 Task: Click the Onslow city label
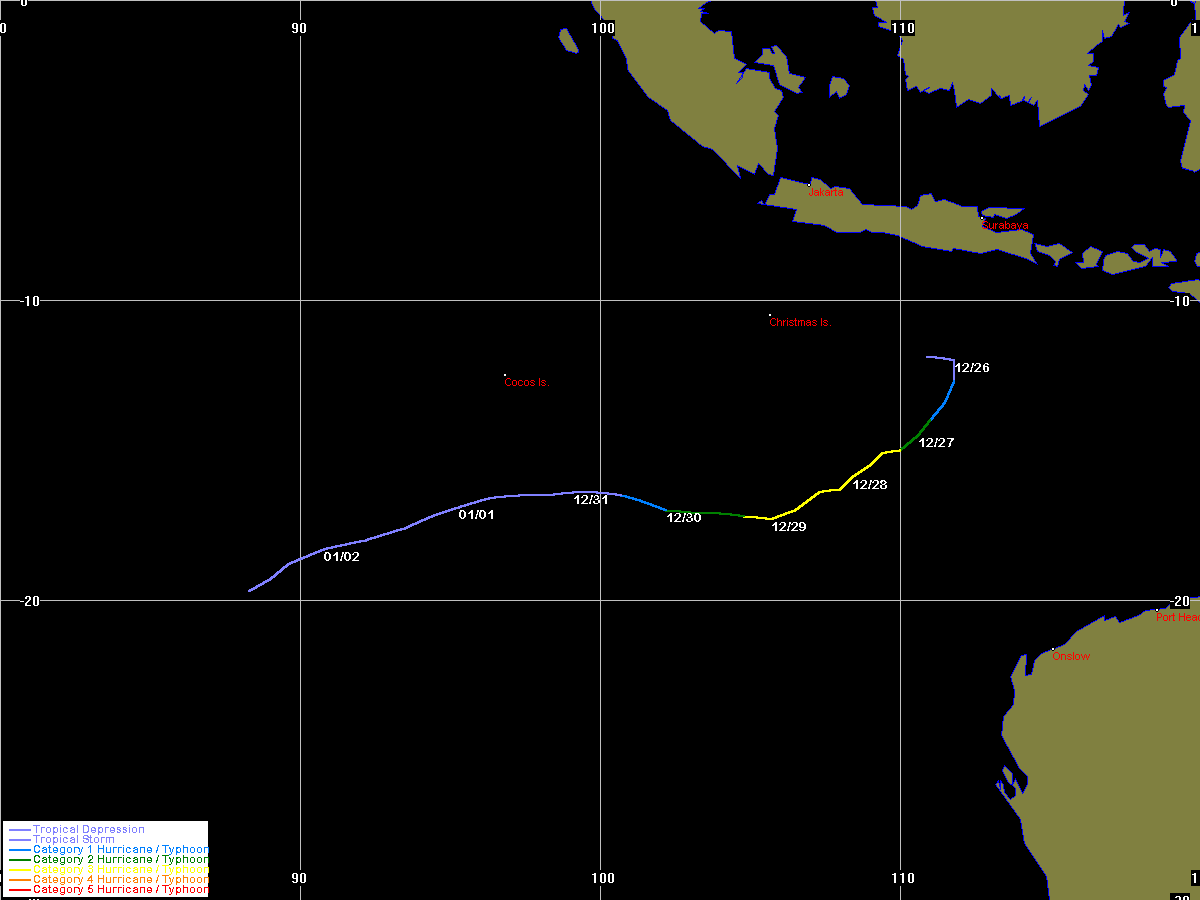(x=1071, y=656)
